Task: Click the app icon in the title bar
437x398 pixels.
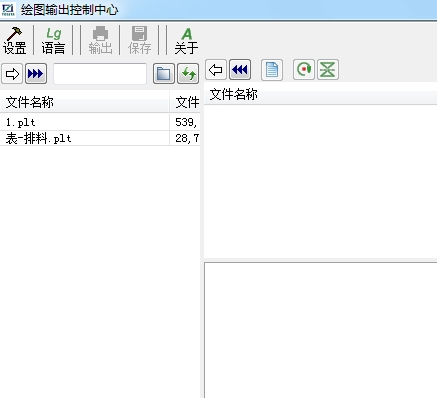Action: (x=8, y=9)
